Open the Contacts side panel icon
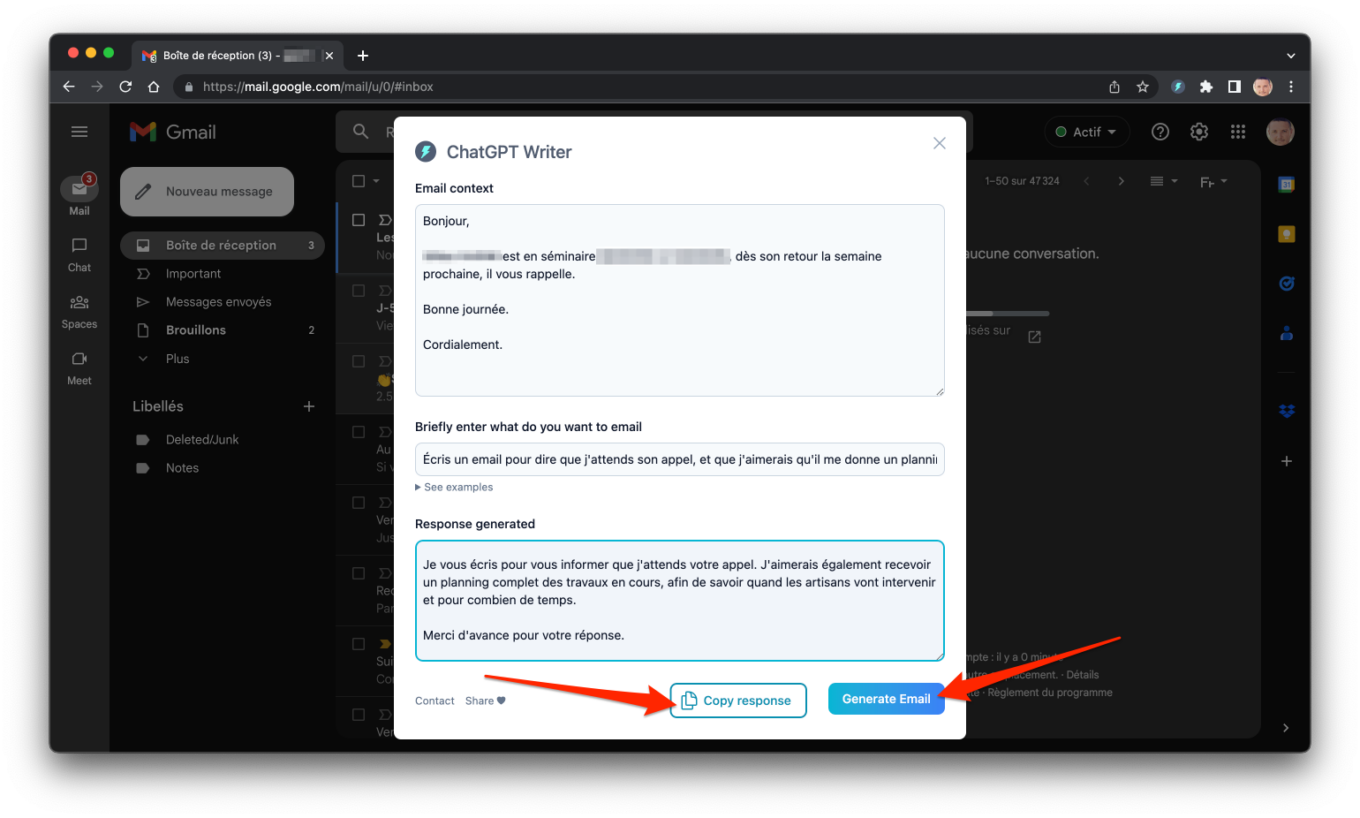Screen dimensions: 1360x818 [1287, 334]
